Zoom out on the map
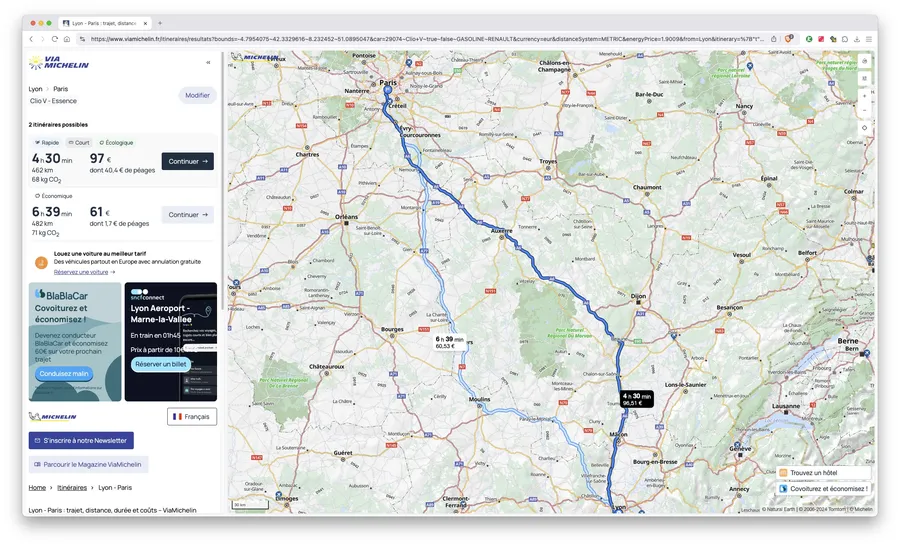Viewport: 900px width, 546px height. point(864,110)
